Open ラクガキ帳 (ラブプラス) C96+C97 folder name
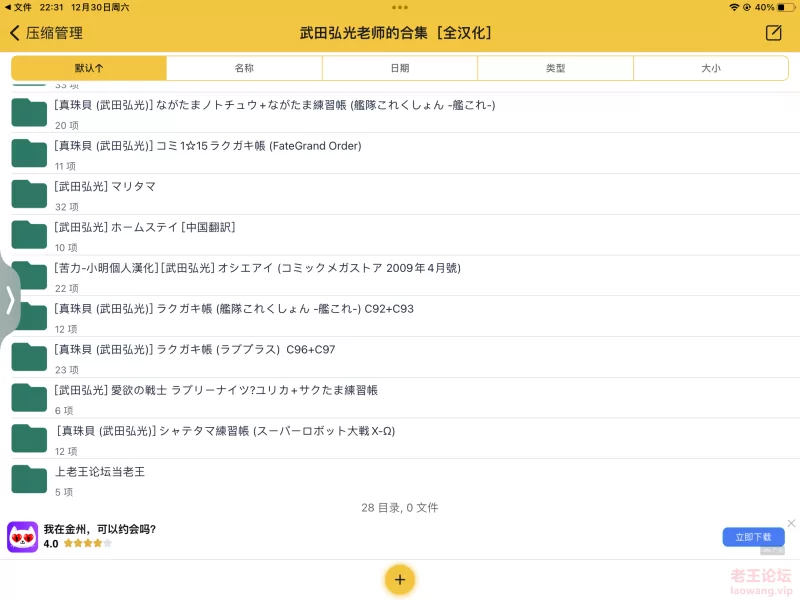Viewport: 800px width, 600px height. (194, 350)
